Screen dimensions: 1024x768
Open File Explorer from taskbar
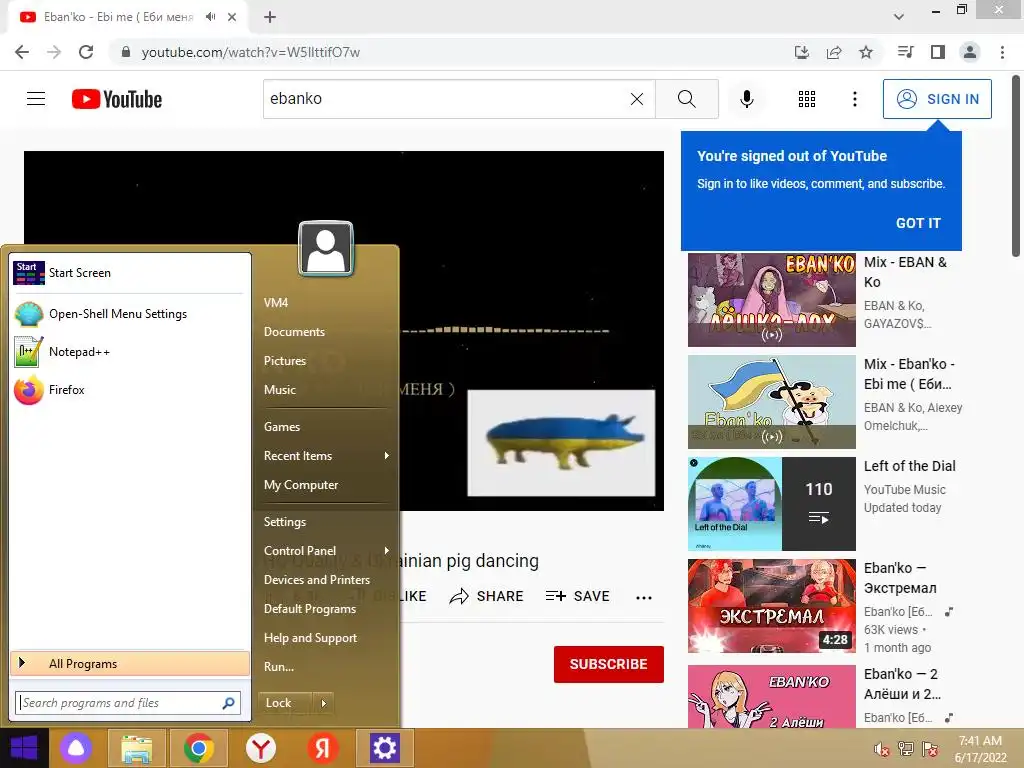point(136,748)
